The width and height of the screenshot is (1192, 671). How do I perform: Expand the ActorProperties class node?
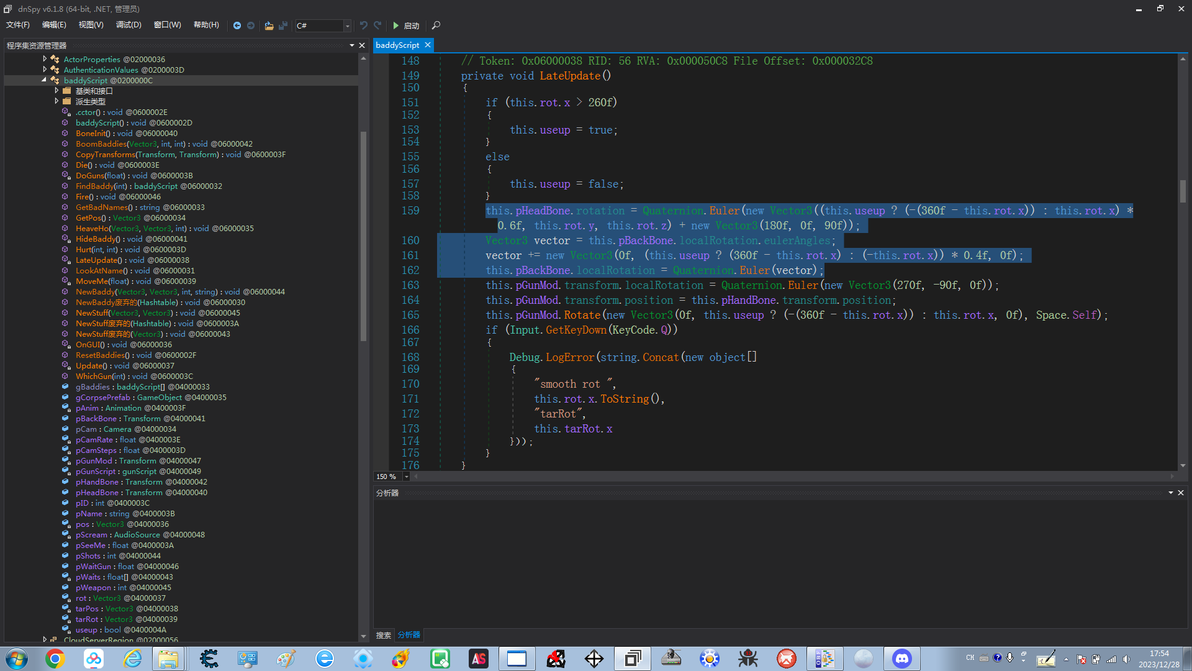coord(45,59)
